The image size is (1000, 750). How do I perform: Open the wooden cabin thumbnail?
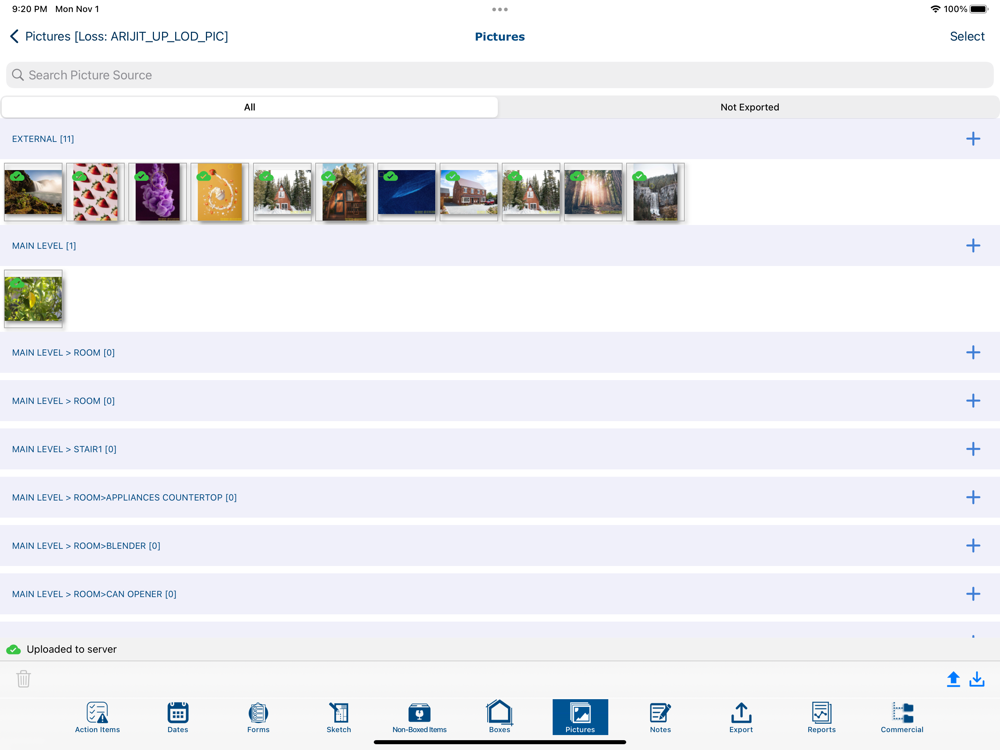(344, 192)
